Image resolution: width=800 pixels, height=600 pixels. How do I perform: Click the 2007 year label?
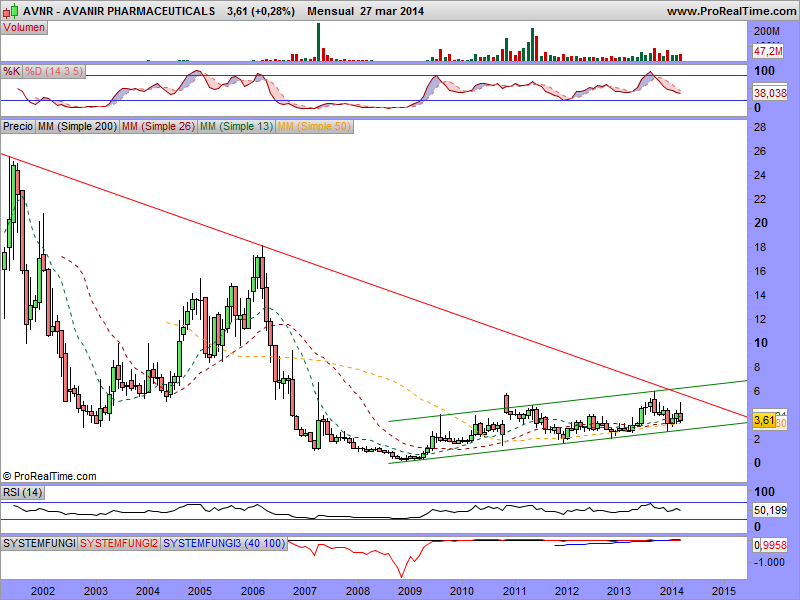305,591
